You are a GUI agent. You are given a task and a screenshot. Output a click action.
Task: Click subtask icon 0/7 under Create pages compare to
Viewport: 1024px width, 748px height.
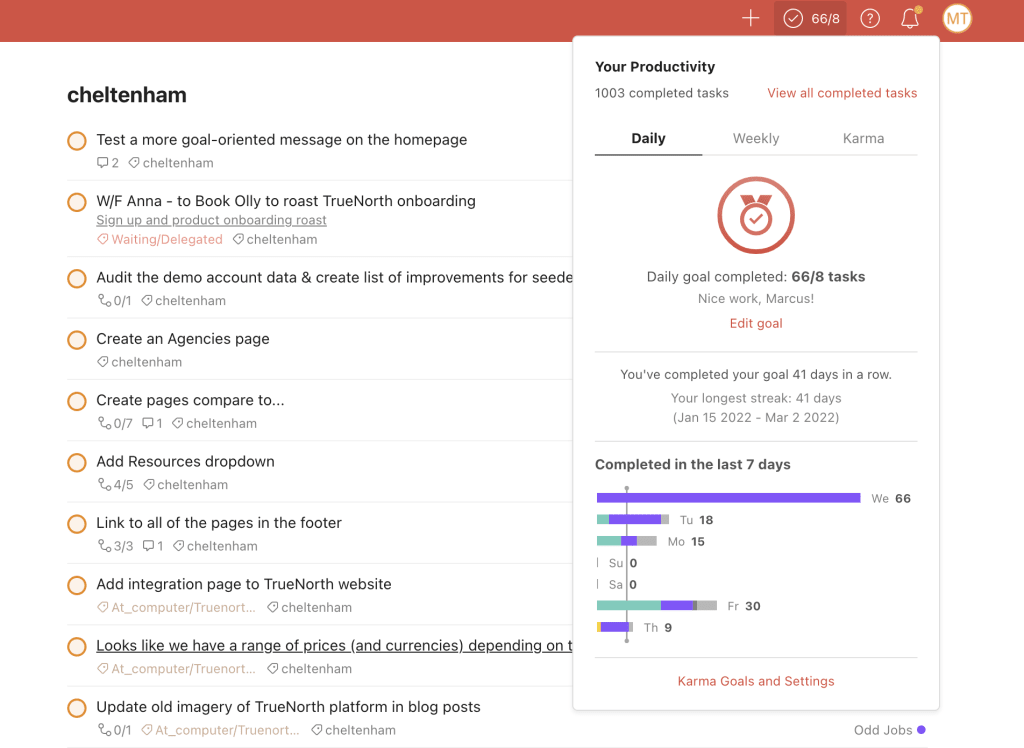(x=104, y=423)
